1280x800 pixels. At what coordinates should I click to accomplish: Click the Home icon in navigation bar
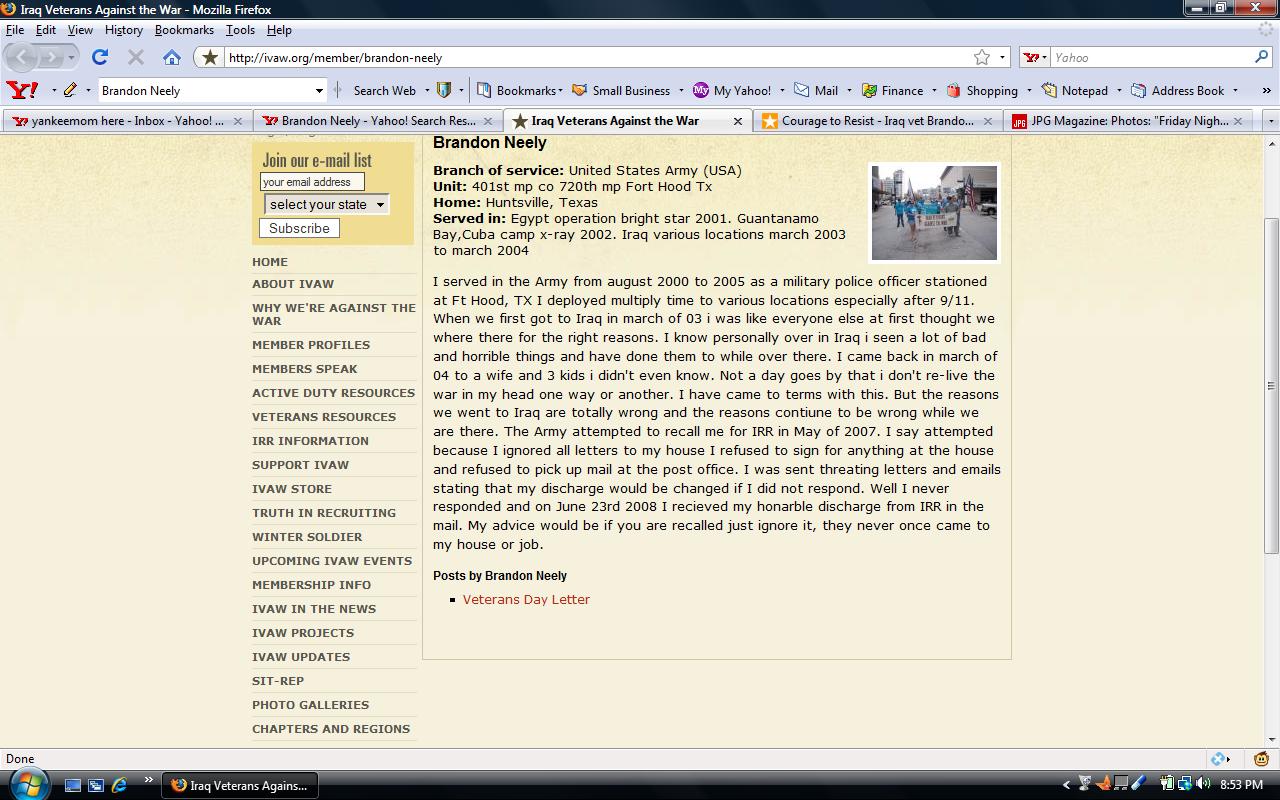click(x=172, y=57)
